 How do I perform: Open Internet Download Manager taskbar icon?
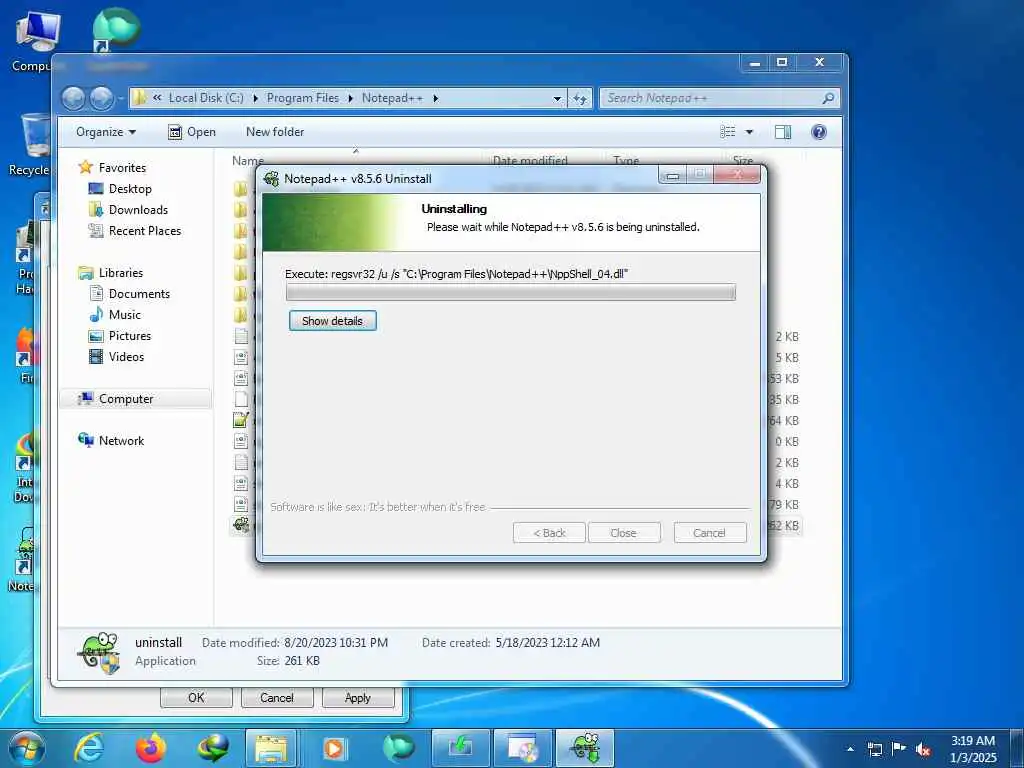214,748
